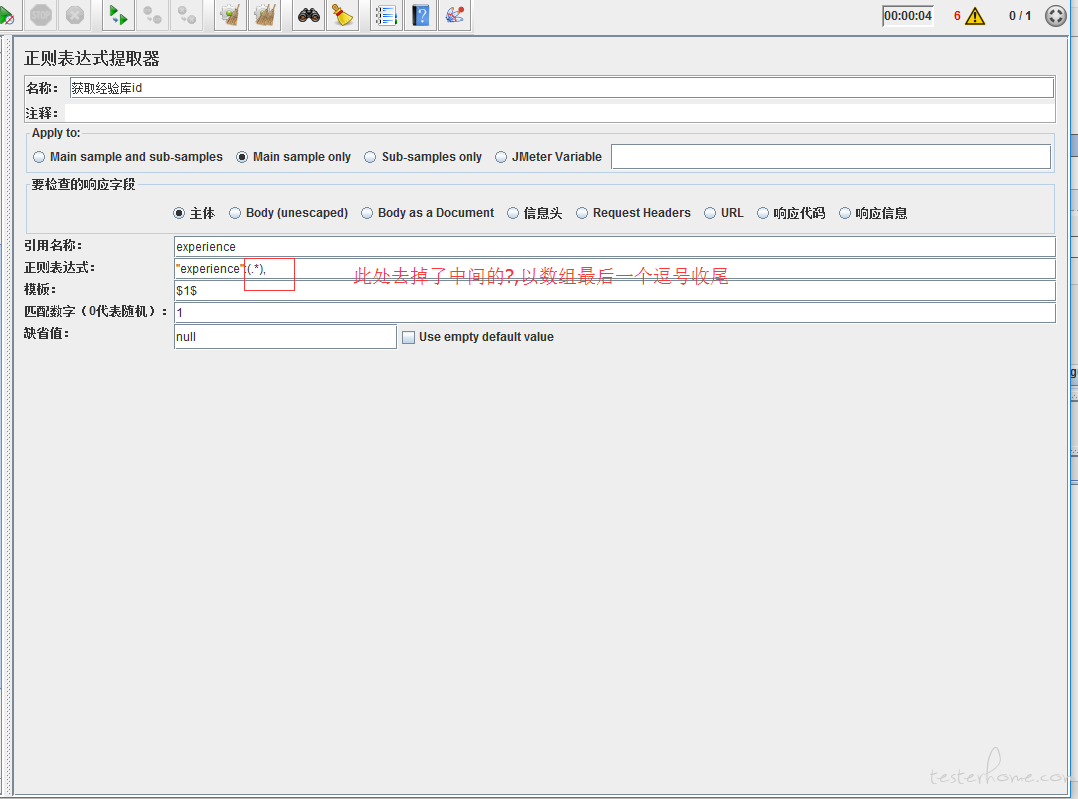The height and width of the screenshot is (799, 1078).
Task: Click the red error count 6
Action: coord(957,16)
